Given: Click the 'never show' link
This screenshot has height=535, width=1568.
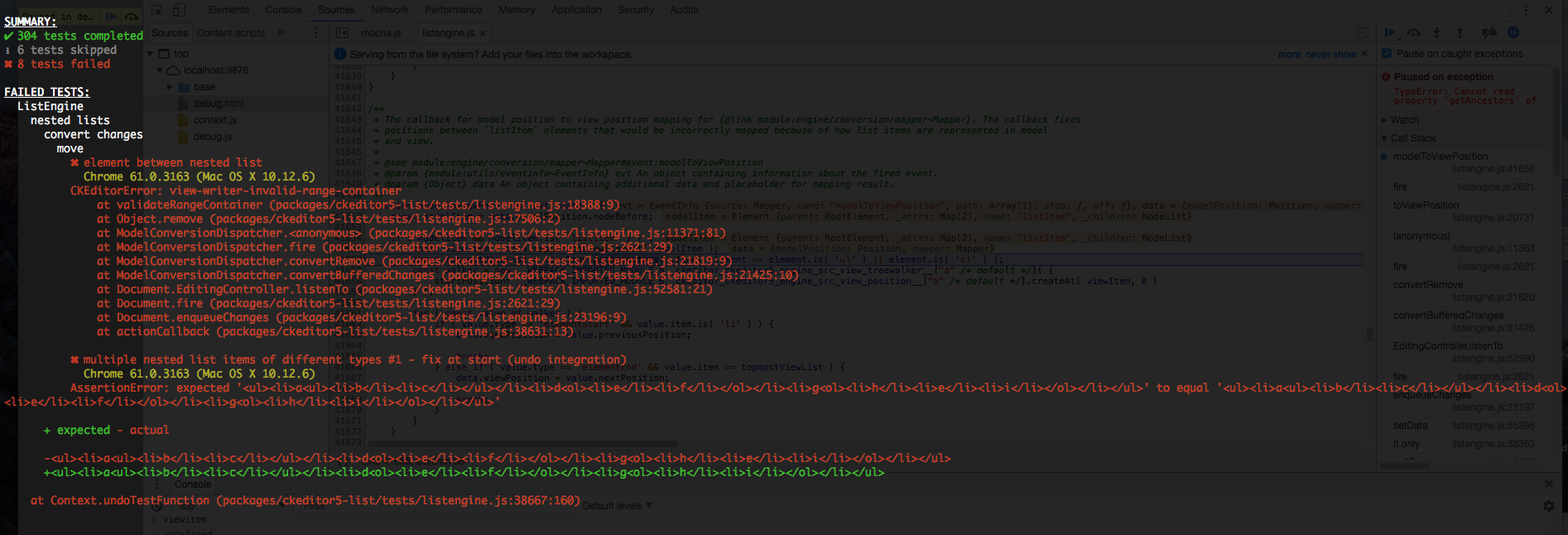Looking at the screenshot, I should click(x=1331, y=55).
